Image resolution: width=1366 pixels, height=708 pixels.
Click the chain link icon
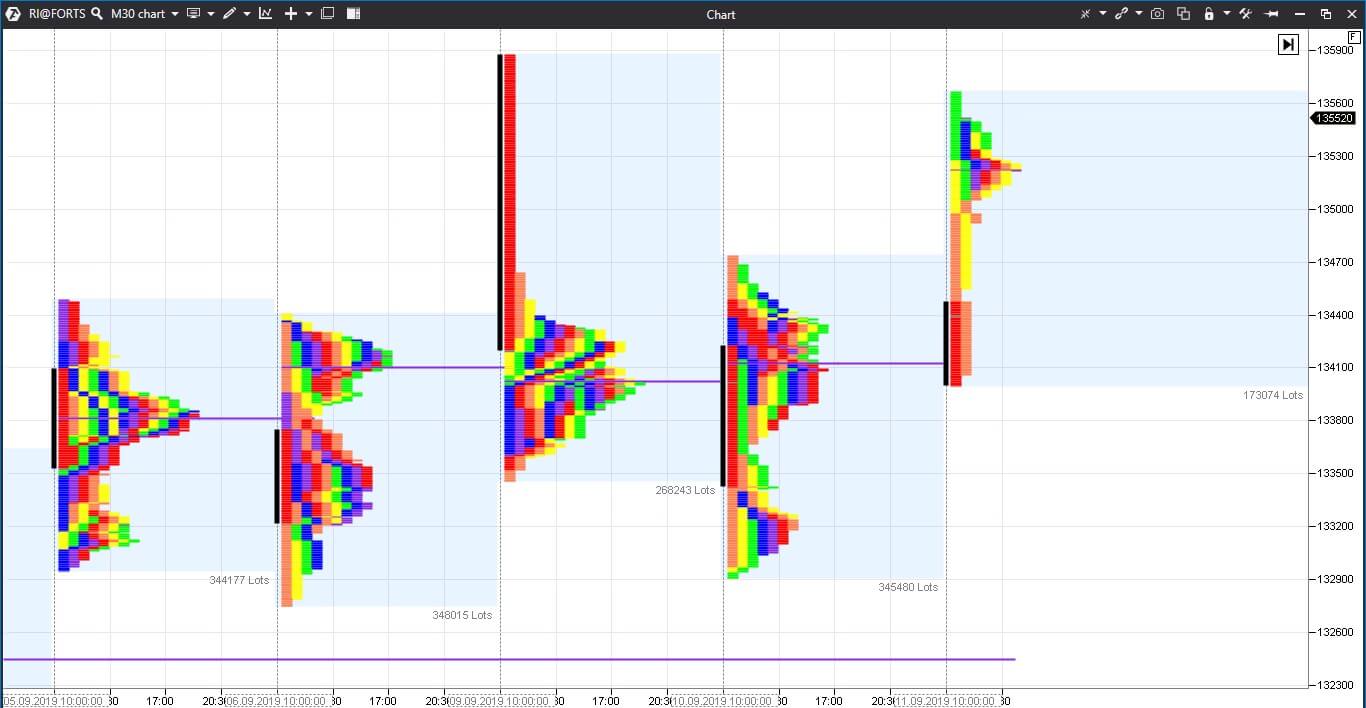[x=1122, y=14]
